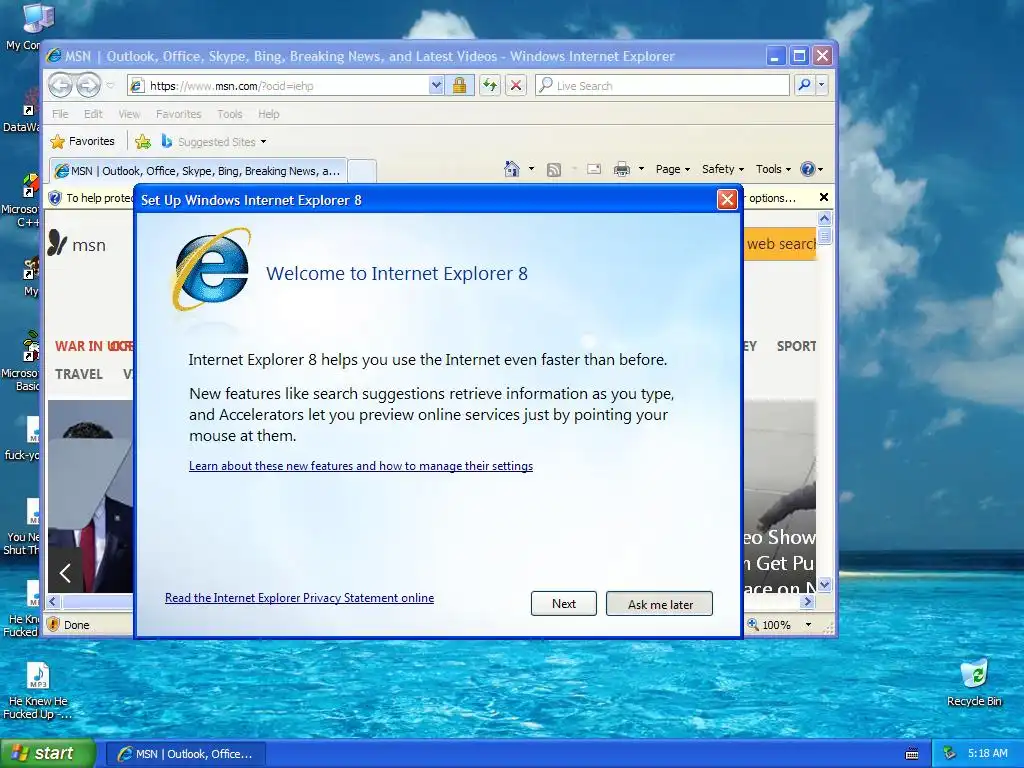Click the RSS feeds icon
The width and height of the screenshot is (1024, 768).
click(554, 170)
